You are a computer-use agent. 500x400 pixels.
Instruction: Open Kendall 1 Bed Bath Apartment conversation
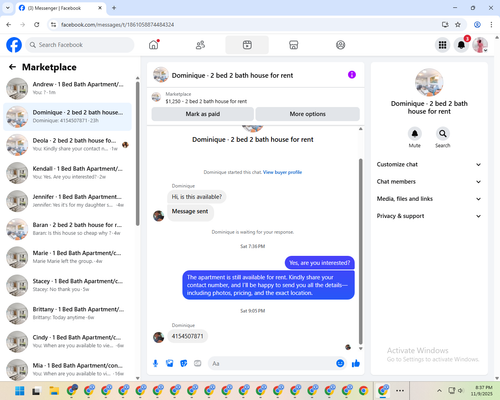[67, 173]
